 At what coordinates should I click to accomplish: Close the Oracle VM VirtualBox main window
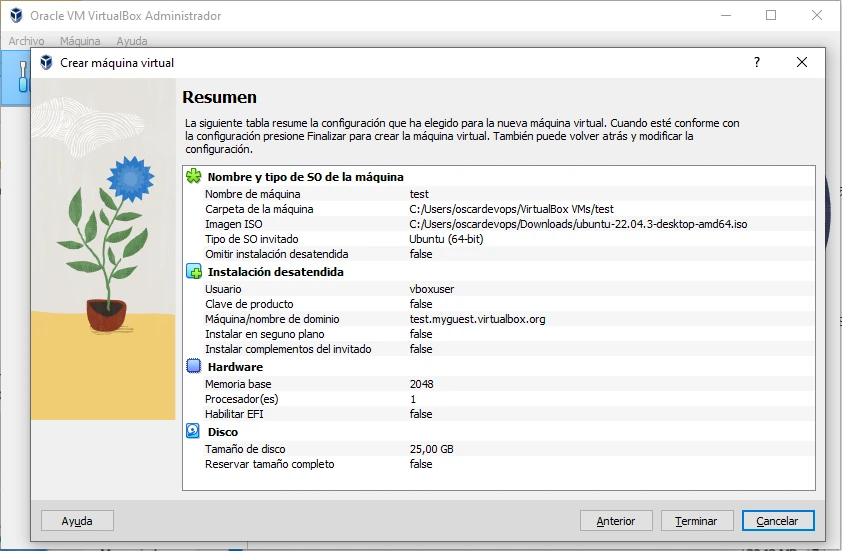(817, 15)
